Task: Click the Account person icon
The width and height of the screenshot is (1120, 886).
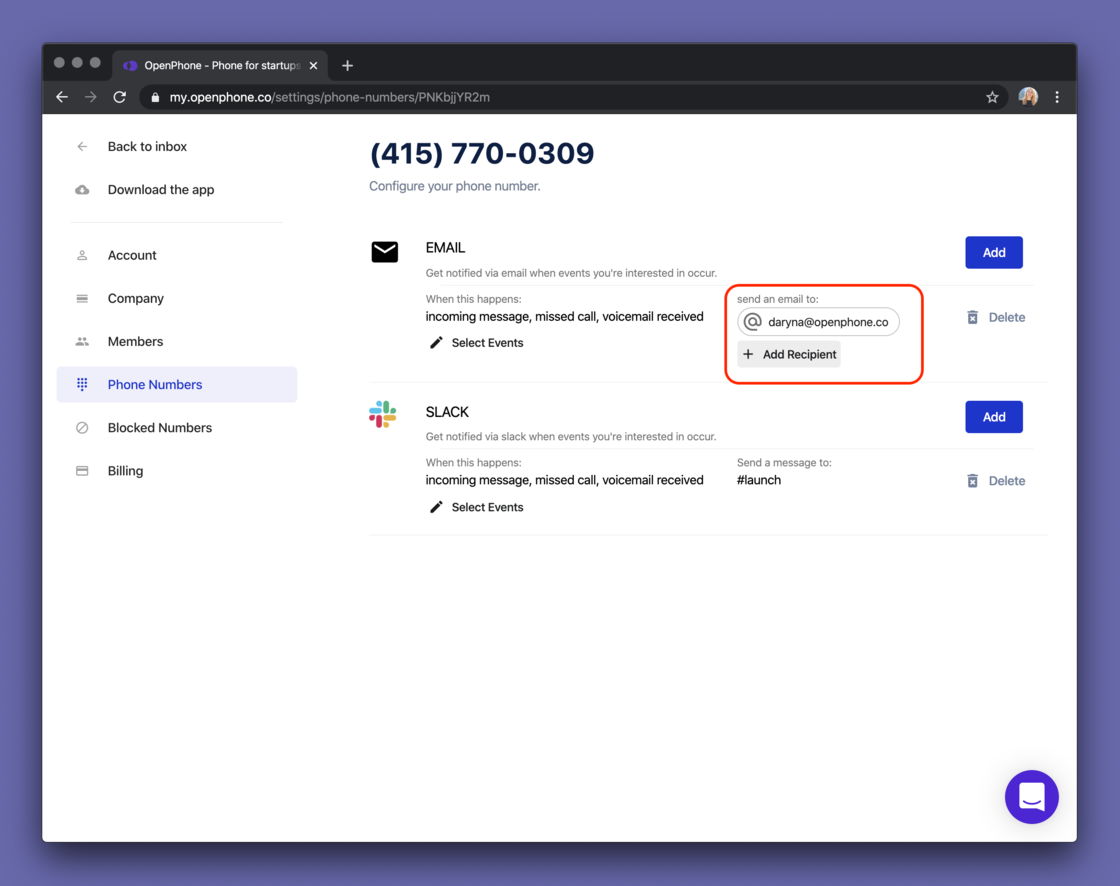Action: (x=82, y=255)
